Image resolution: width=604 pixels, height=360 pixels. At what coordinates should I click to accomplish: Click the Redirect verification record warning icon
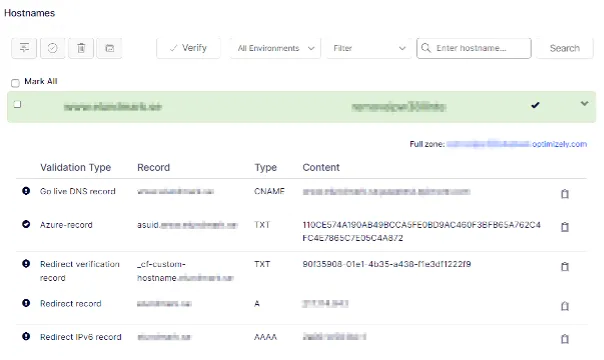coord(26,264)
